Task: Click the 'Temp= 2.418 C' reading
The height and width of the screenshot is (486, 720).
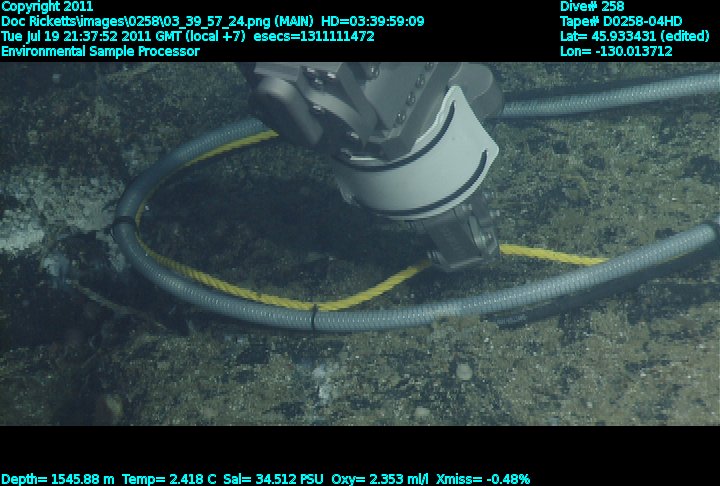Action: pos(169,479)
